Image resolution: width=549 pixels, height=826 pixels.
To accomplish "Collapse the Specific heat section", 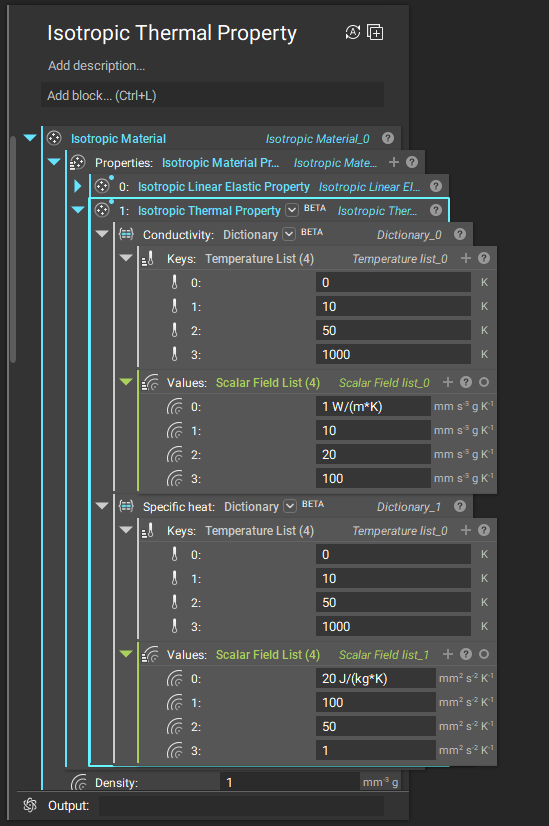I will click(x=102, y=506).
